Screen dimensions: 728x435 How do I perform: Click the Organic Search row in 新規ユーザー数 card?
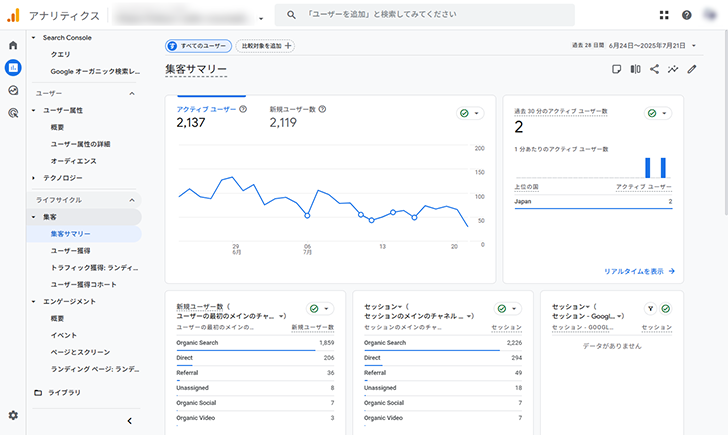click(x=255, y=343)
